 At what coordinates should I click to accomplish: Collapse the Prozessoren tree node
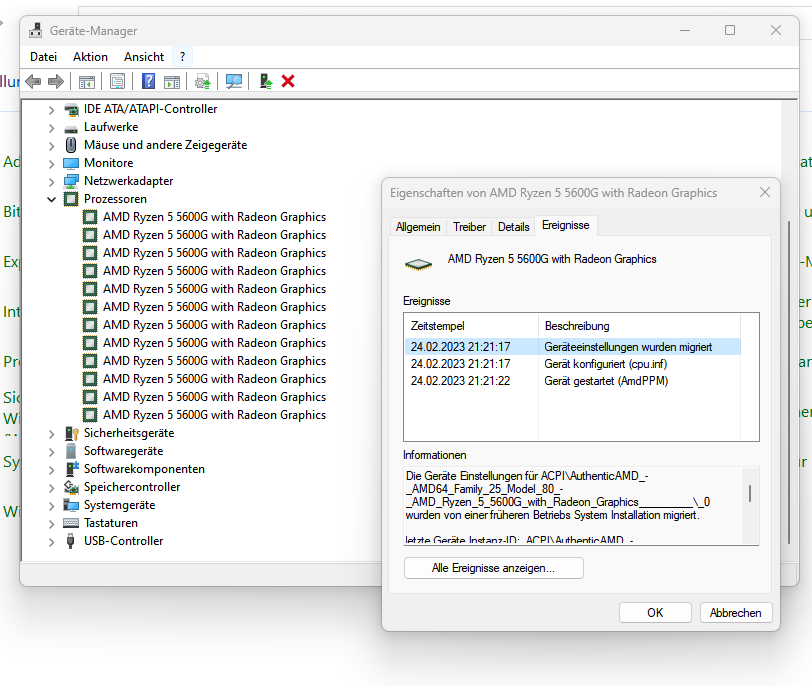51,199
